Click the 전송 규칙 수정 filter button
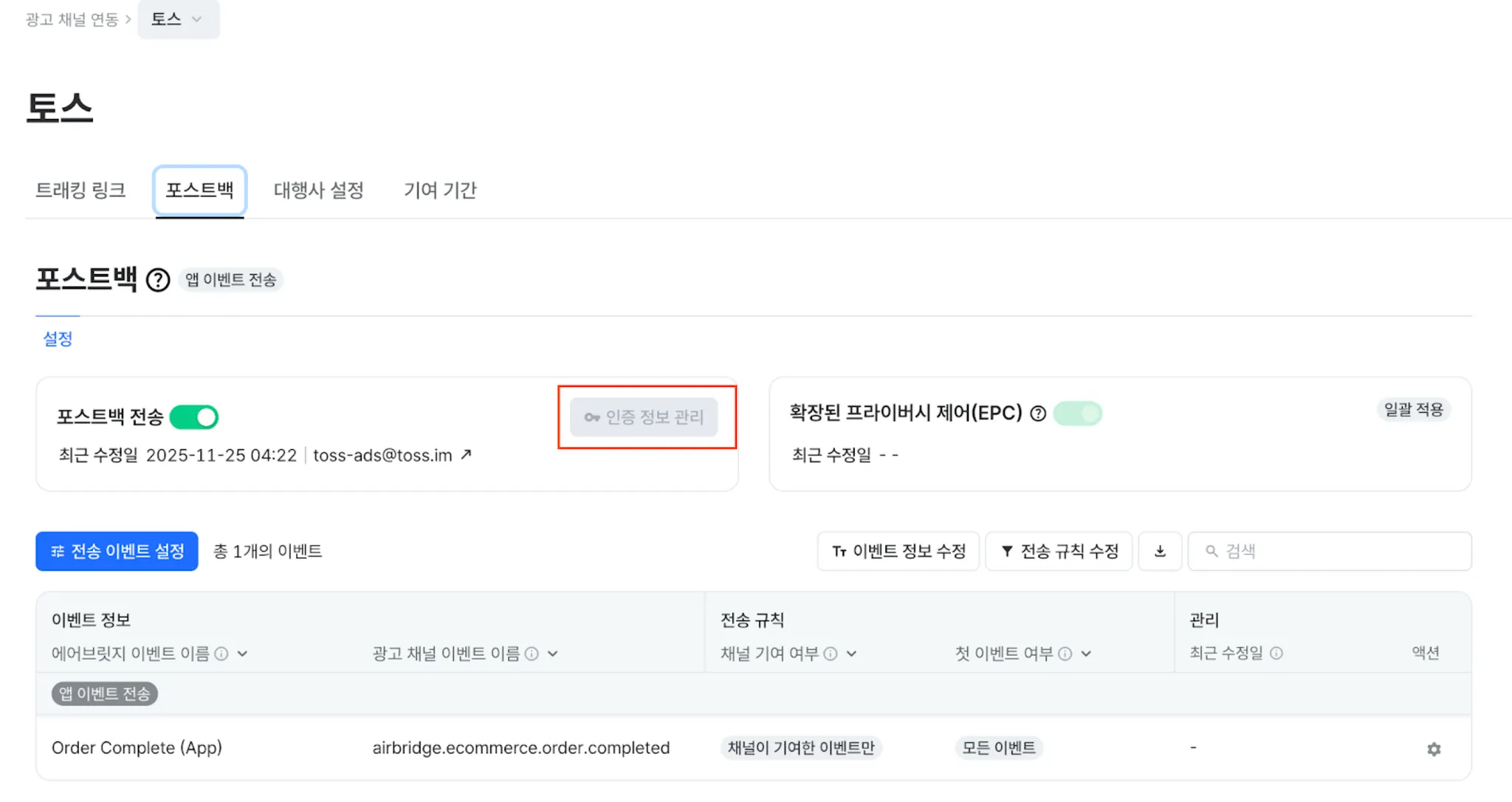Image resolution: width=1512 pixels, height=802 pixels. 1059,552
